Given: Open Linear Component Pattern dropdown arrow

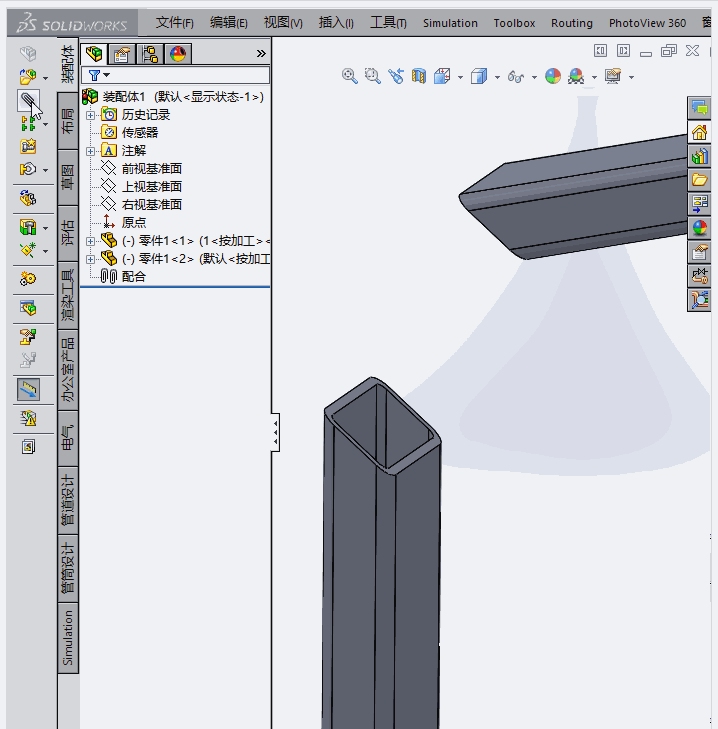Looking at the screenshot, I should [46, 125].
